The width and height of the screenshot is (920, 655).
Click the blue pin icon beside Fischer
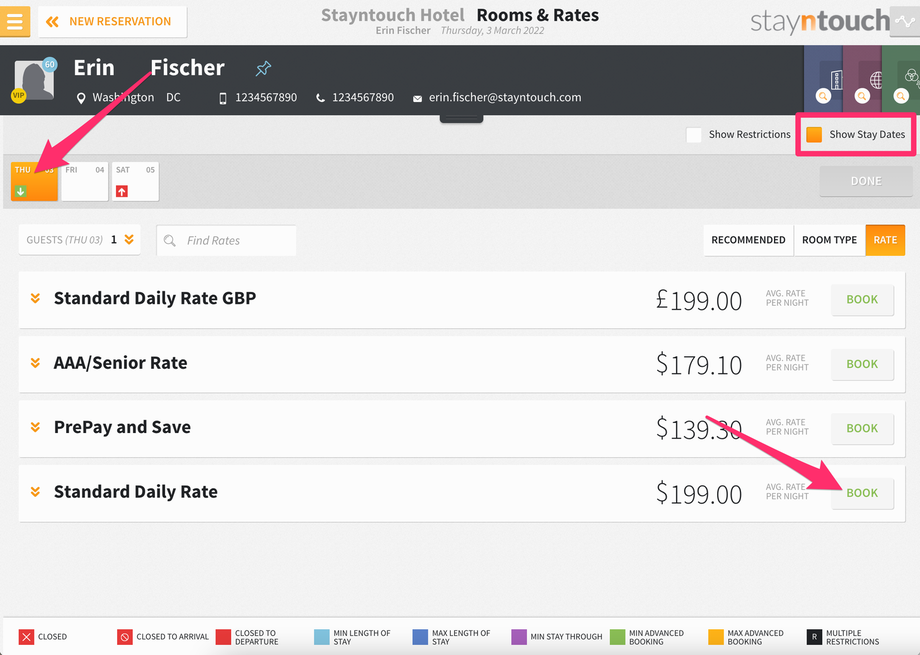(263, 69)
